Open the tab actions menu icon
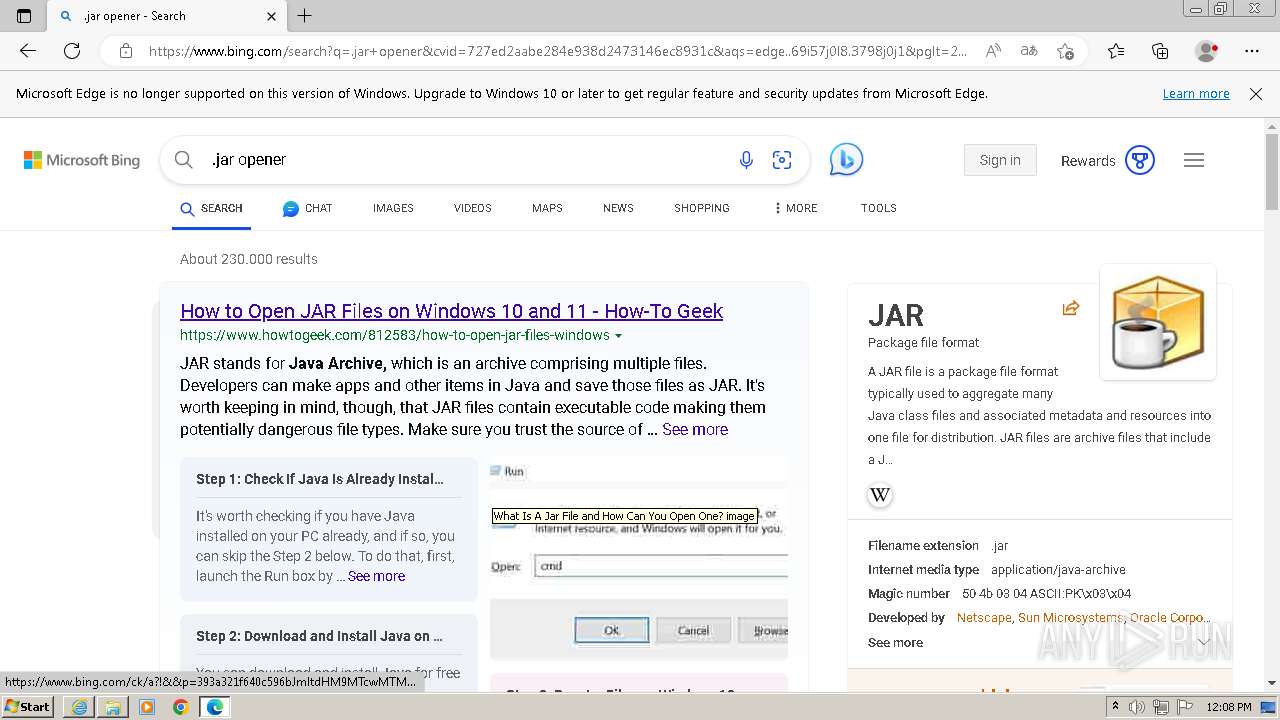The height and width of the screenshot is (720, 1280). pyautogui.click(x=24, y=15)
